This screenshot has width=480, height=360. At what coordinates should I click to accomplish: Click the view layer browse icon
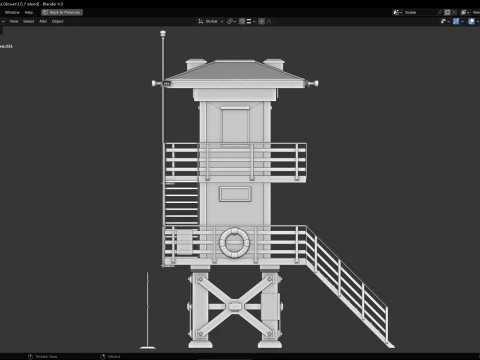(465, 12)
